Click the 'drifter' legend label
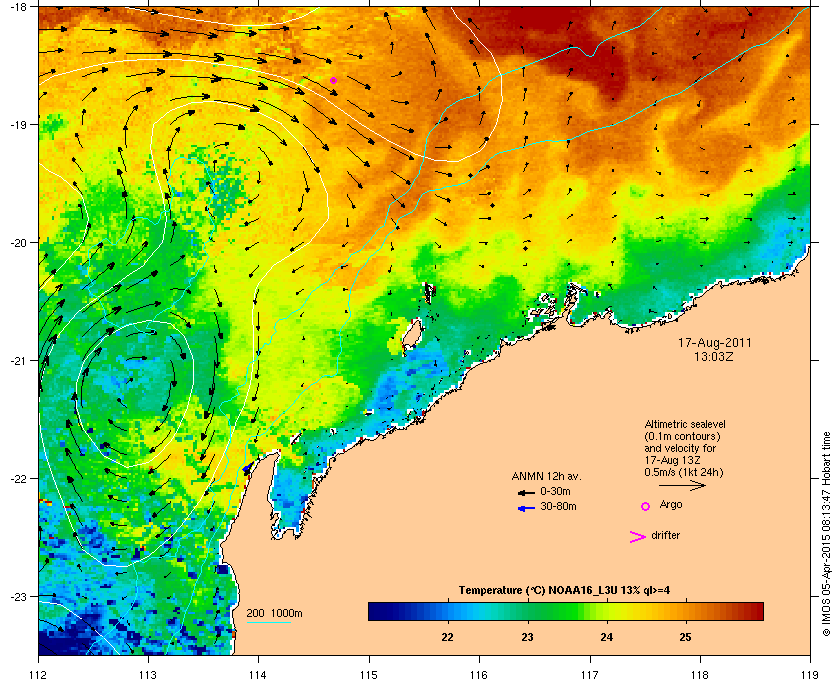Screen dimensions: 840x680 pyautogui.click(x=665, y=535)
